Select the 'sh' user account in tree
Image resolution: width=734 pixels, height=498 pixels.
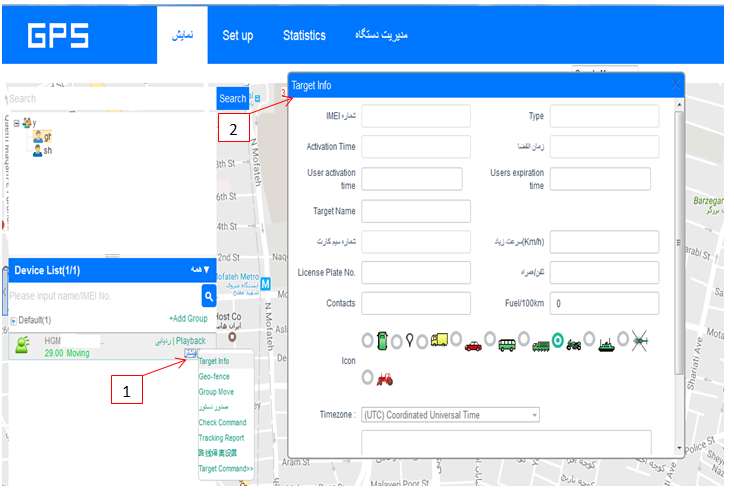(x=43, y=151)
